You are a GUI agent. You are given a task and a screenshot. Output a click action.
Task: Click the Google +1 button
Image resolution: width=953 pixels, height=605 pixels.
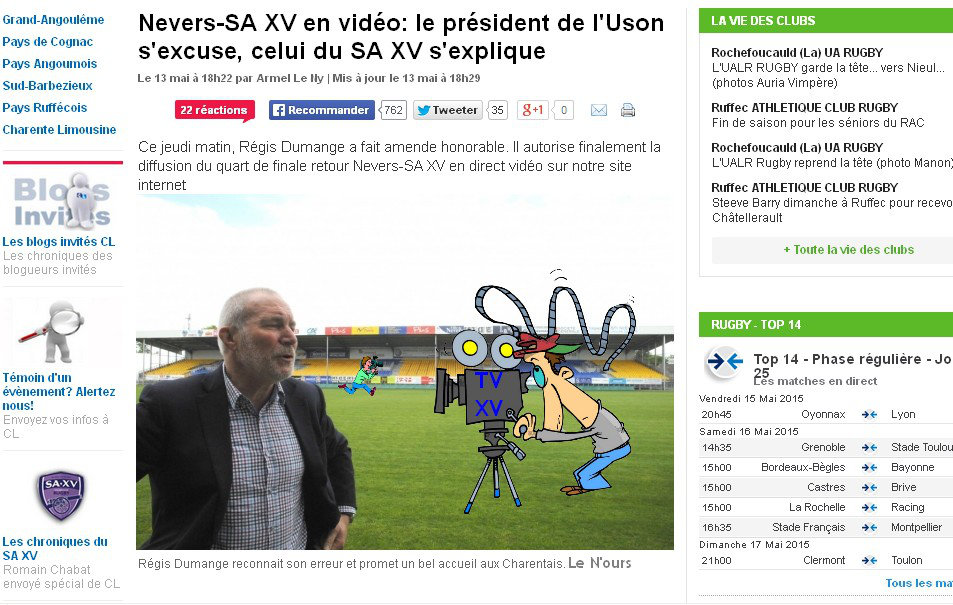(532, 110)
